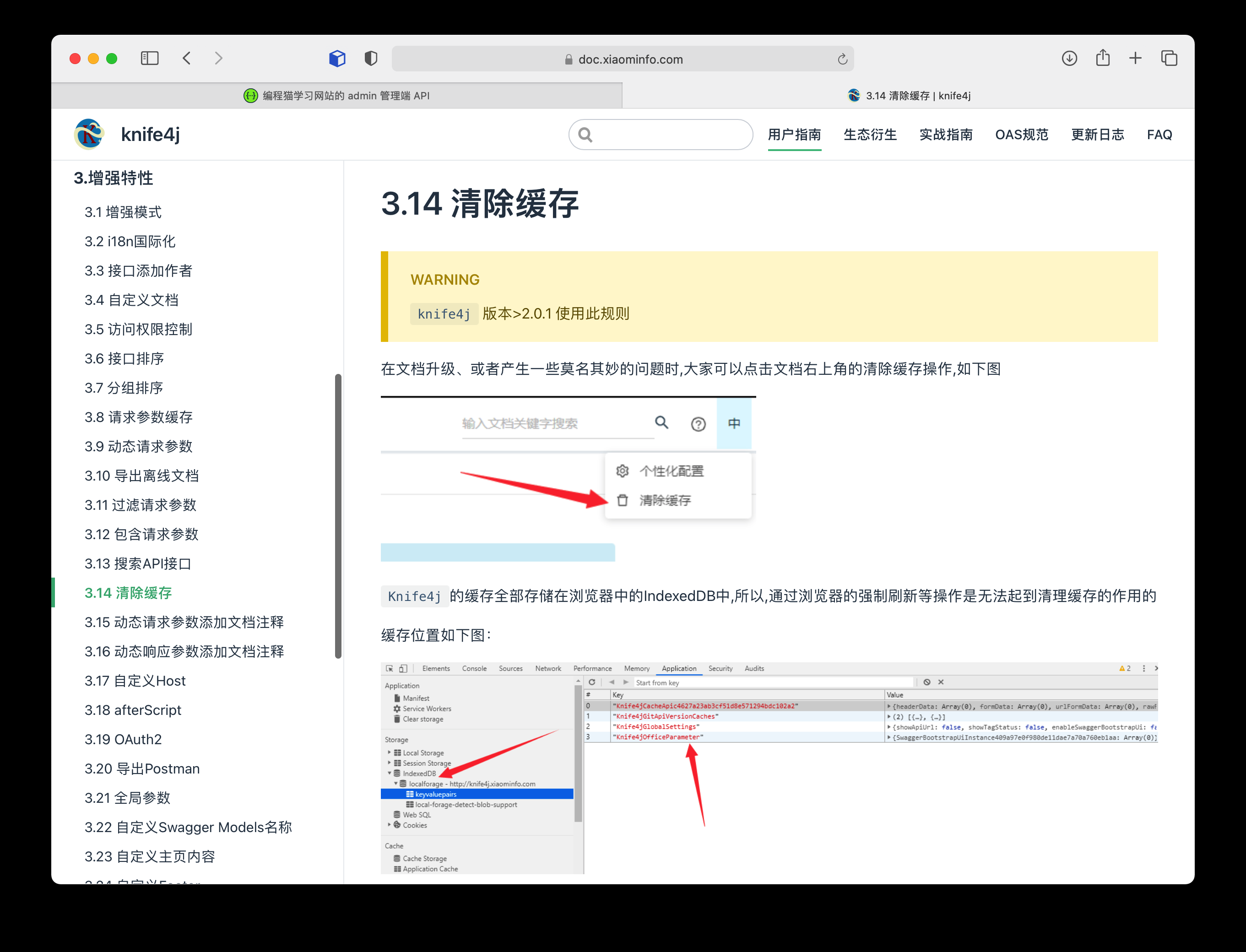The image size is (1246, 952).
Task: Open the 生态衍生 navigation menu
Action: [x=870, y=135]
